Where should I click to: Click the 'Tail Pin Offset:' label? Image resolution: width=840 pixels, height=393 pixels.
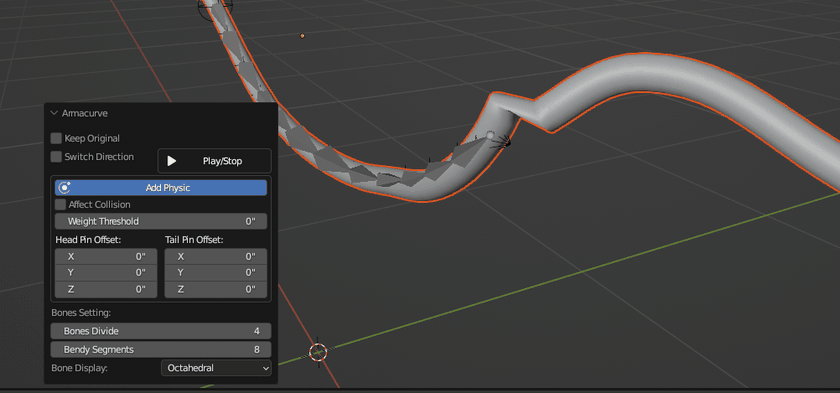point(194,240)
